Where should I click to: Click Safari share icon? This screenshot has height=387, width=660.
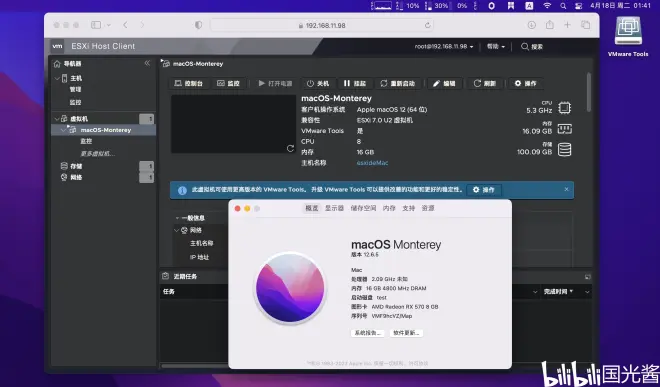point(550,25)
